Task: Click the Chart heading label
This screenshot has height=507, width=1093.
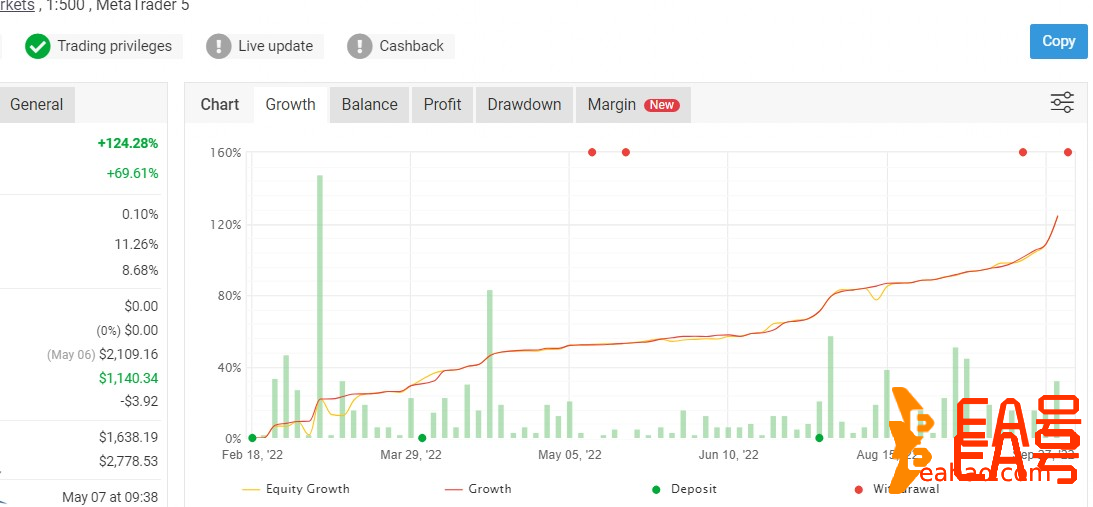Action: point(220,105)
